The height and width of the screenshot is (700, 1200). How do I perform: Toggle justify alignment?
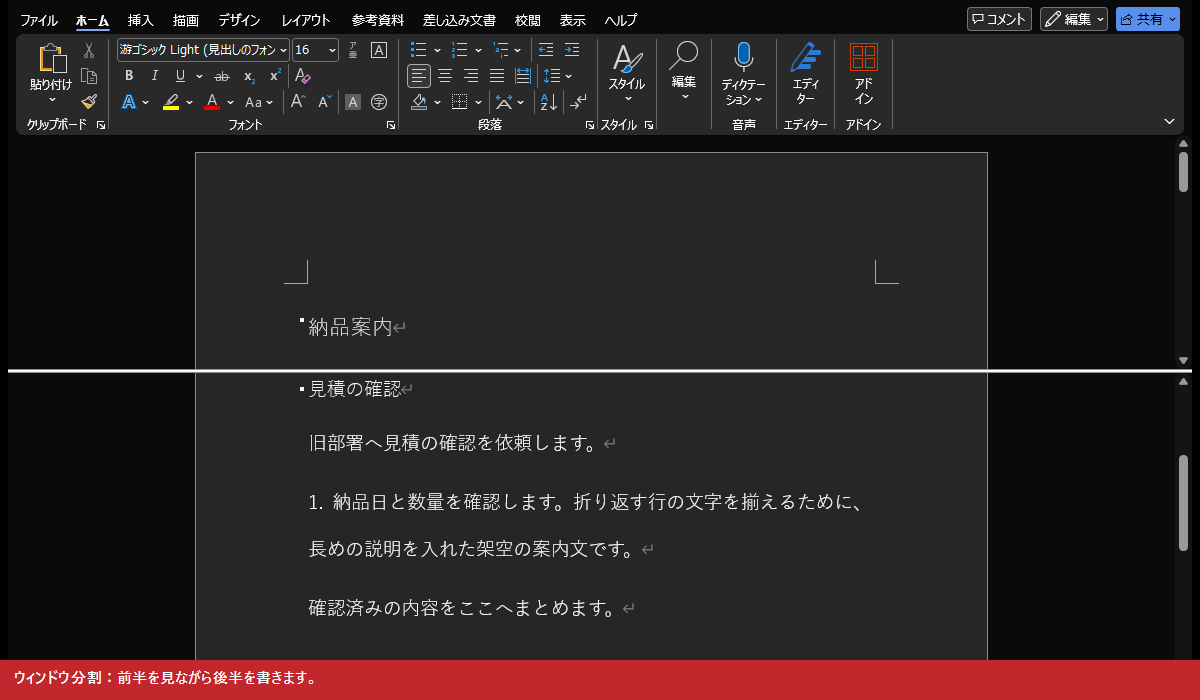pos(497,76)
